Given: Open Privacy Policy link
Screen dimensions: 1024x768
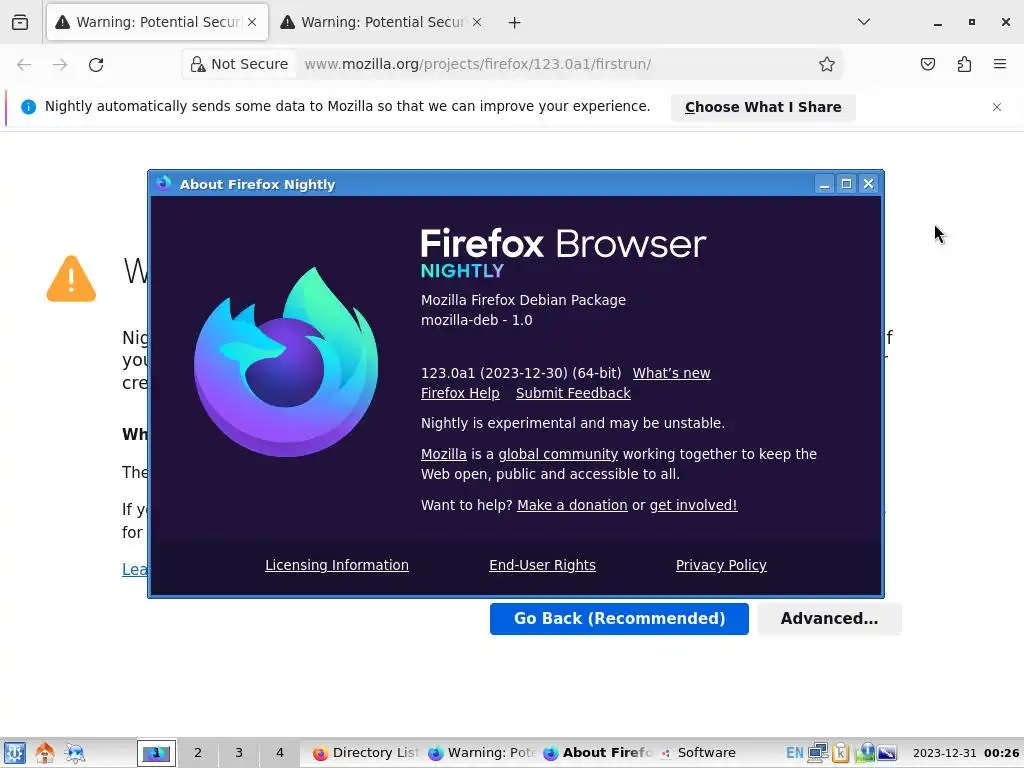Looking at the screenshot, I should coord(721,565).
